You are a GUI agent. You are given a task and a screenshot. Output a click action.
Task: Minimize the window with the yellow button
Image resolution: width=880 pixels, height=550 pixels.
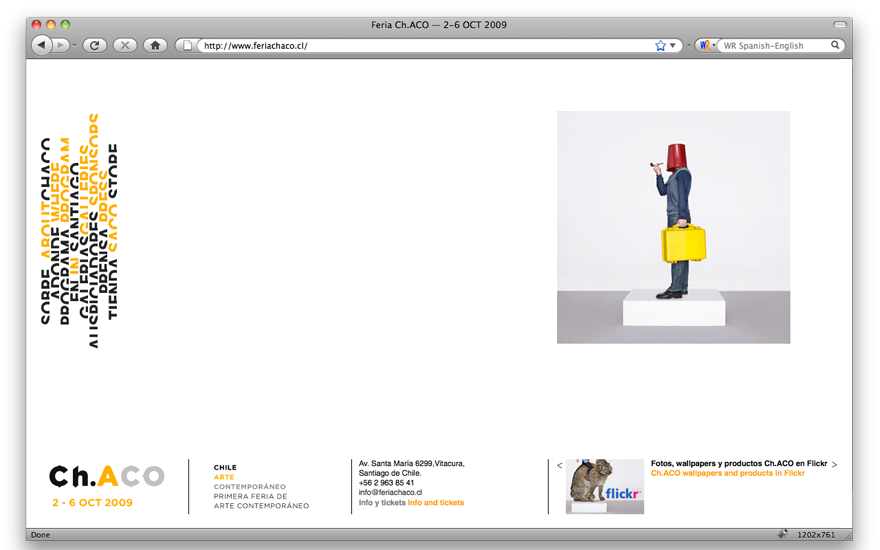click(51, 24)
